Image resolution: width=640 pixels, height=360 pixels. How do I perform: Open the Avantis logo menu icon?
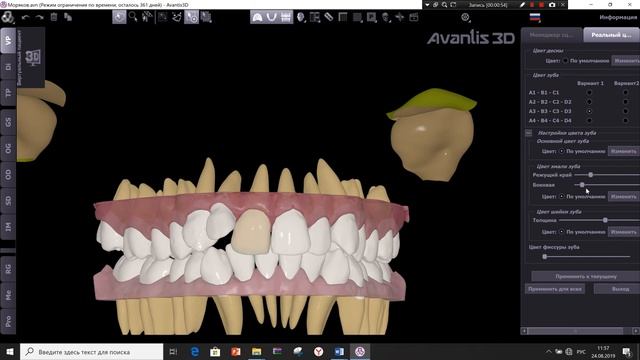8,17
